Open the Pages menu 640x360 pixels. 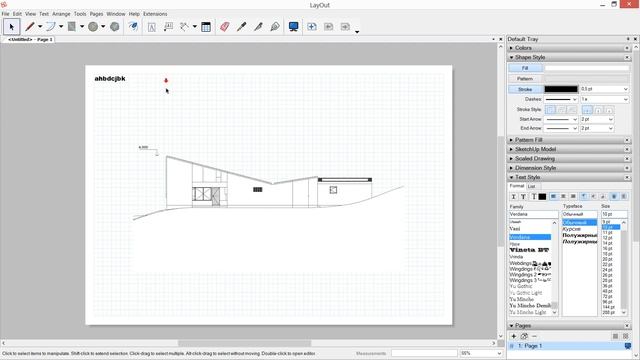pos(96,14)
